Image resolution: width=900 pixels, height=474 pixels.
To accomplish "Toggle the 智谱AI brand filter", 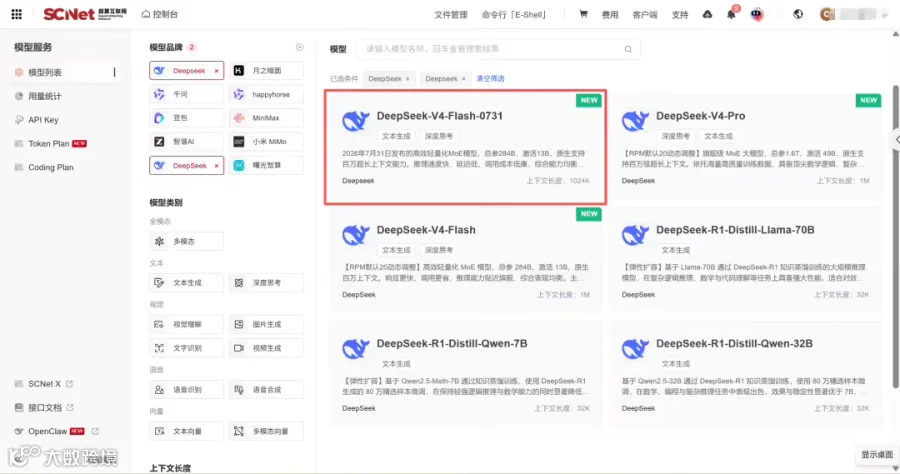I will (187, 141).
